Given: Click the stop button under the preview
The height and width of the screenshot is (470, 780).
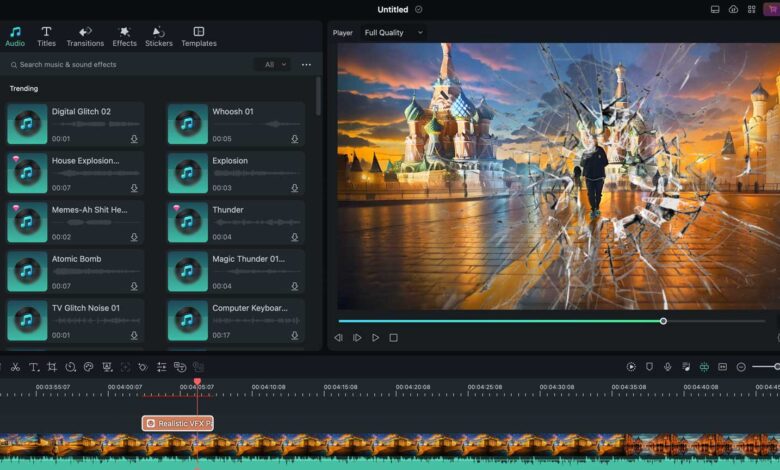Looking at the screenshot, I should (x=393, y=338).
